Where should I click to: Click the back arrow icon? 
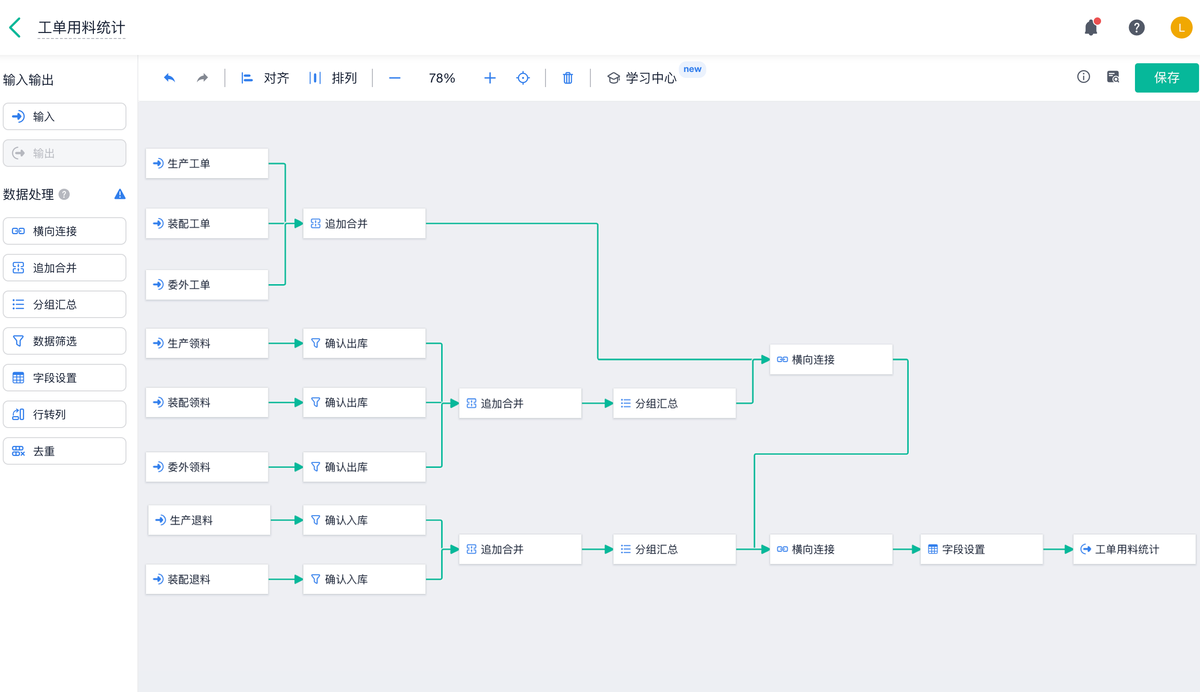tap(15, 28)
